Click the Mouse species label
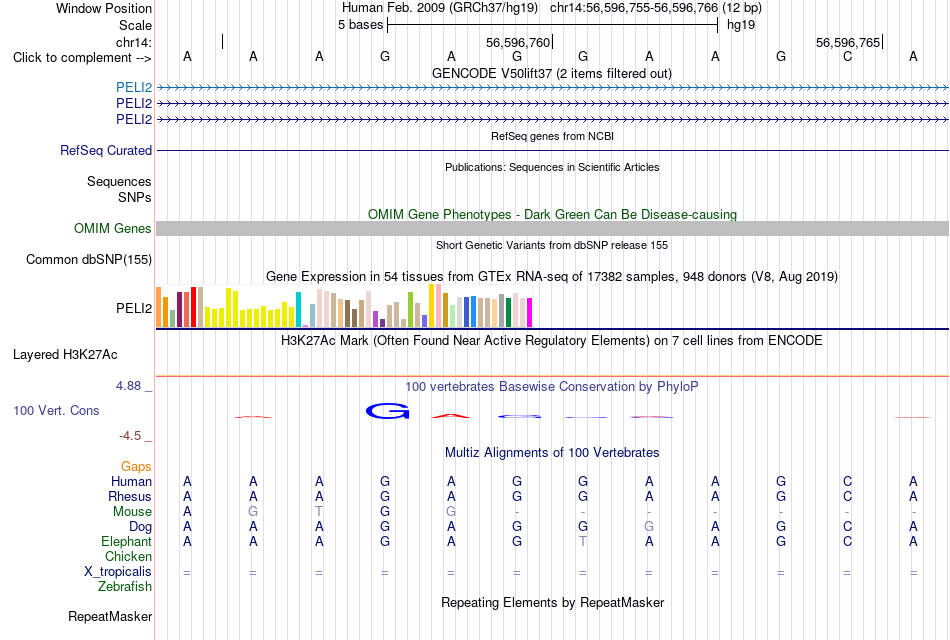 pos(132,512)
